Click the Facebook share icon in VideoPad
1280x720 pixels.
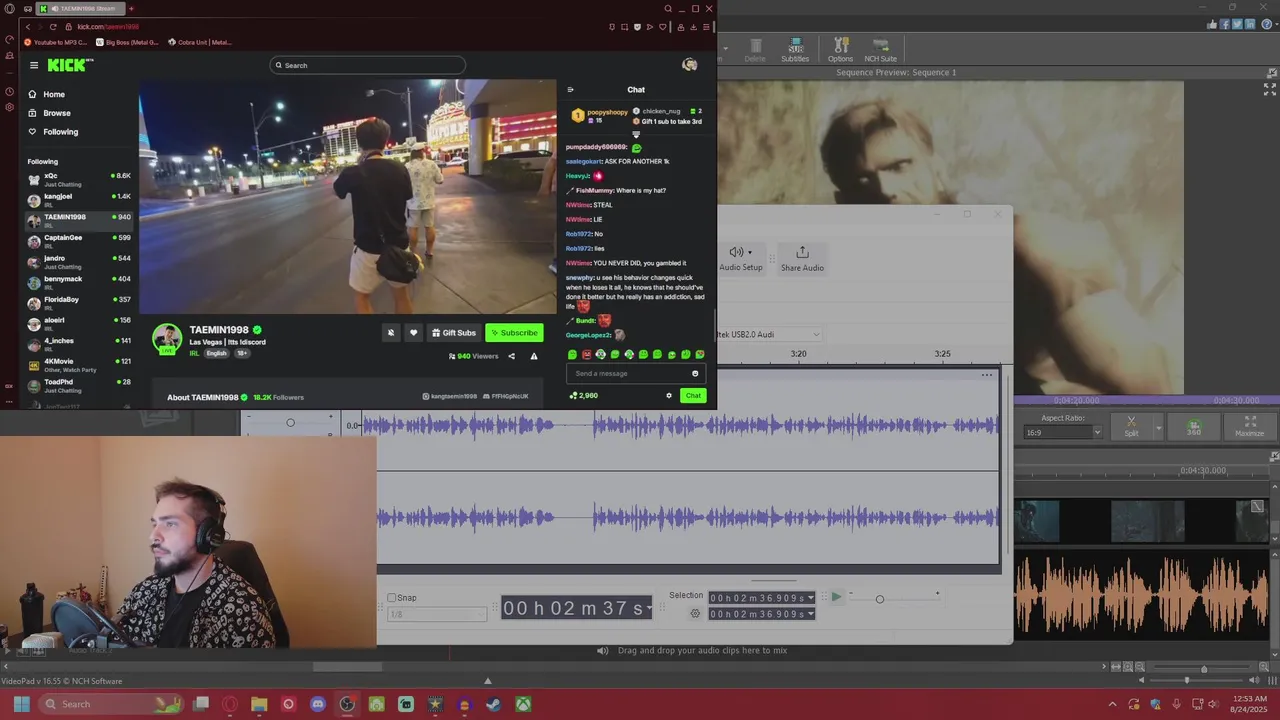tap(1223, 24)
